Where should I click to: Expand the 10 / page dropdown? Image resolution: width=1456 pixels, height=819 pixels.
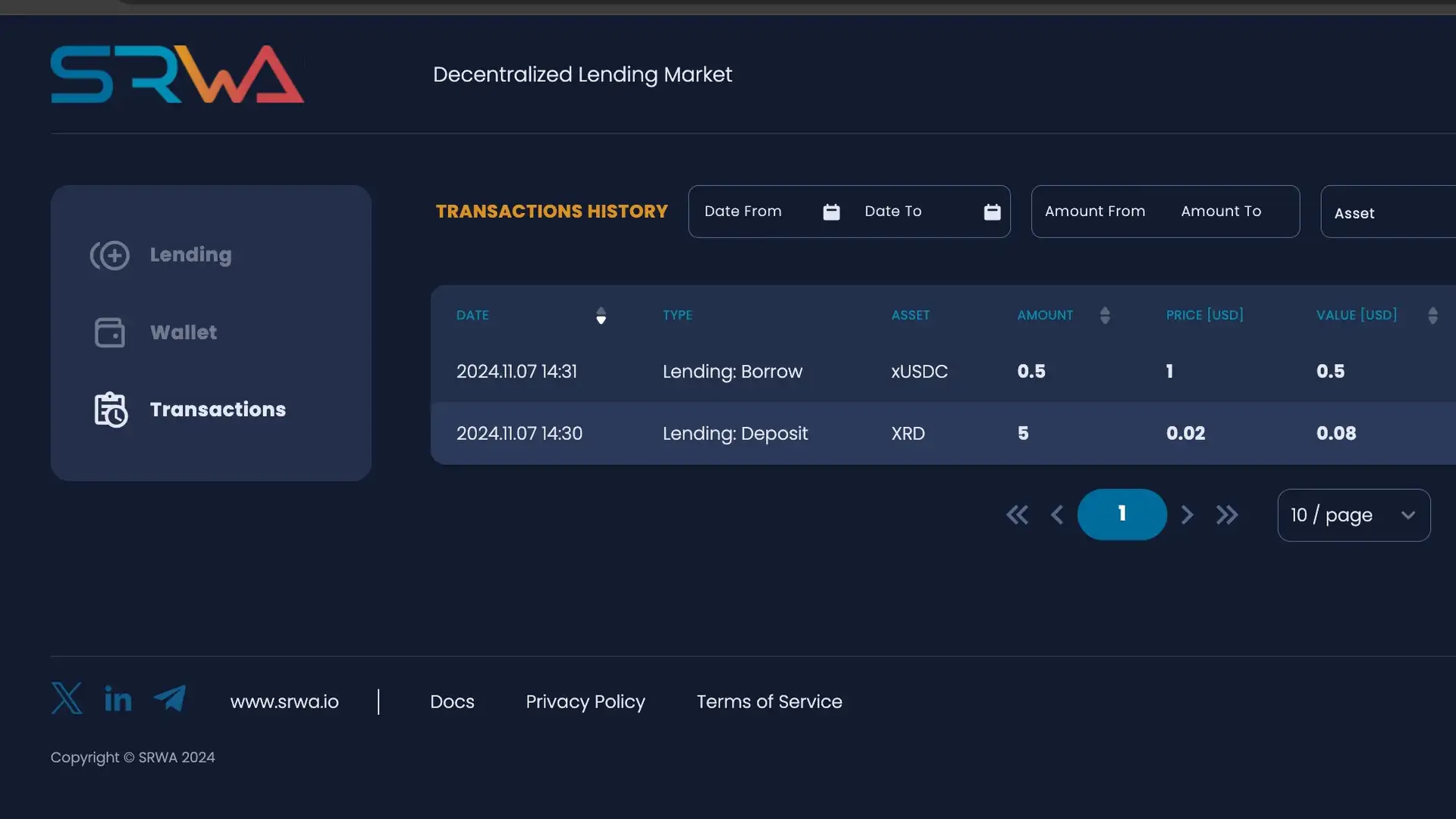pyautogui.click(x=1354, y=515)
